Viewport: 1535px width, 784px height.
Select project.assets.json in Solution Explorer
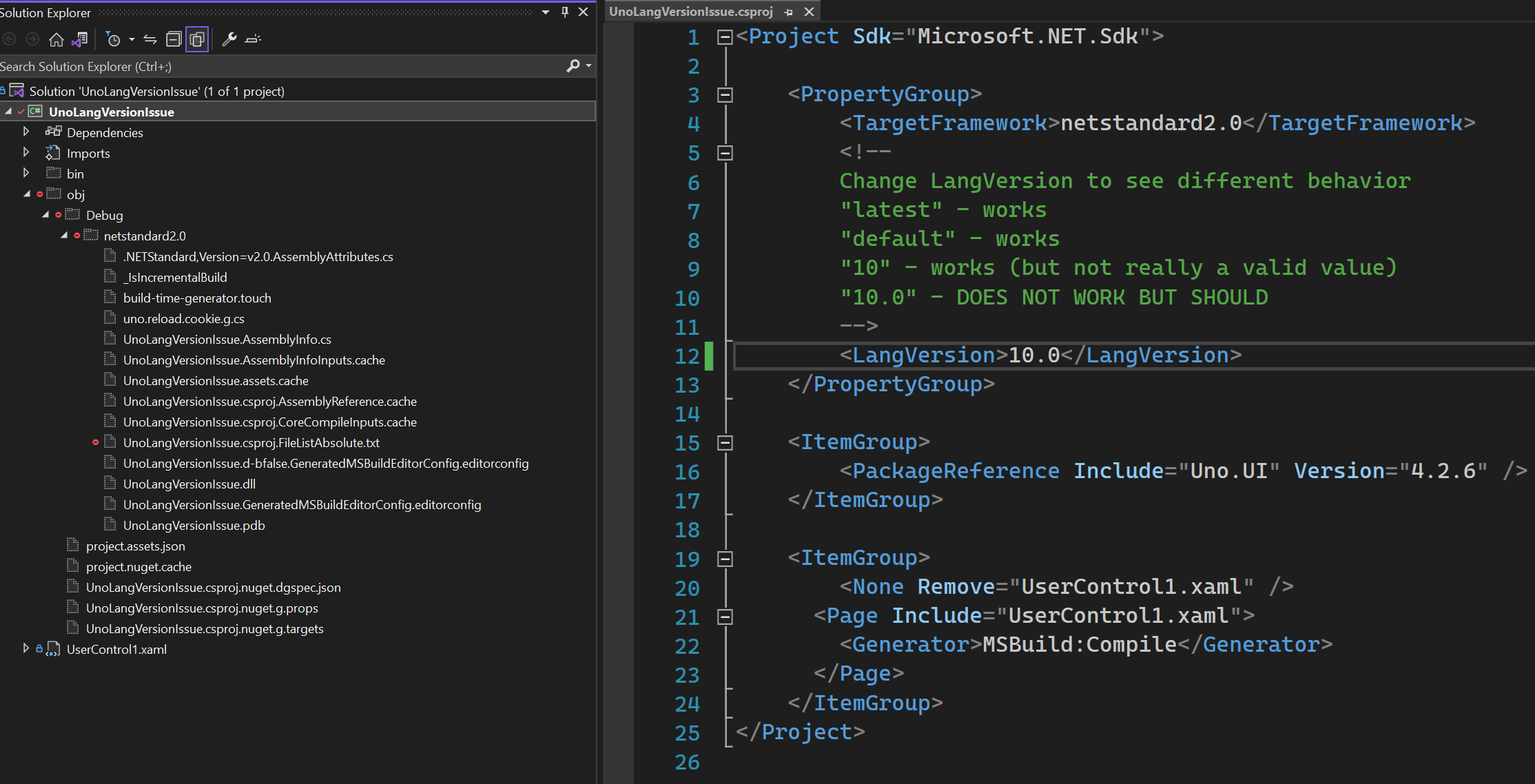(136, 546)
